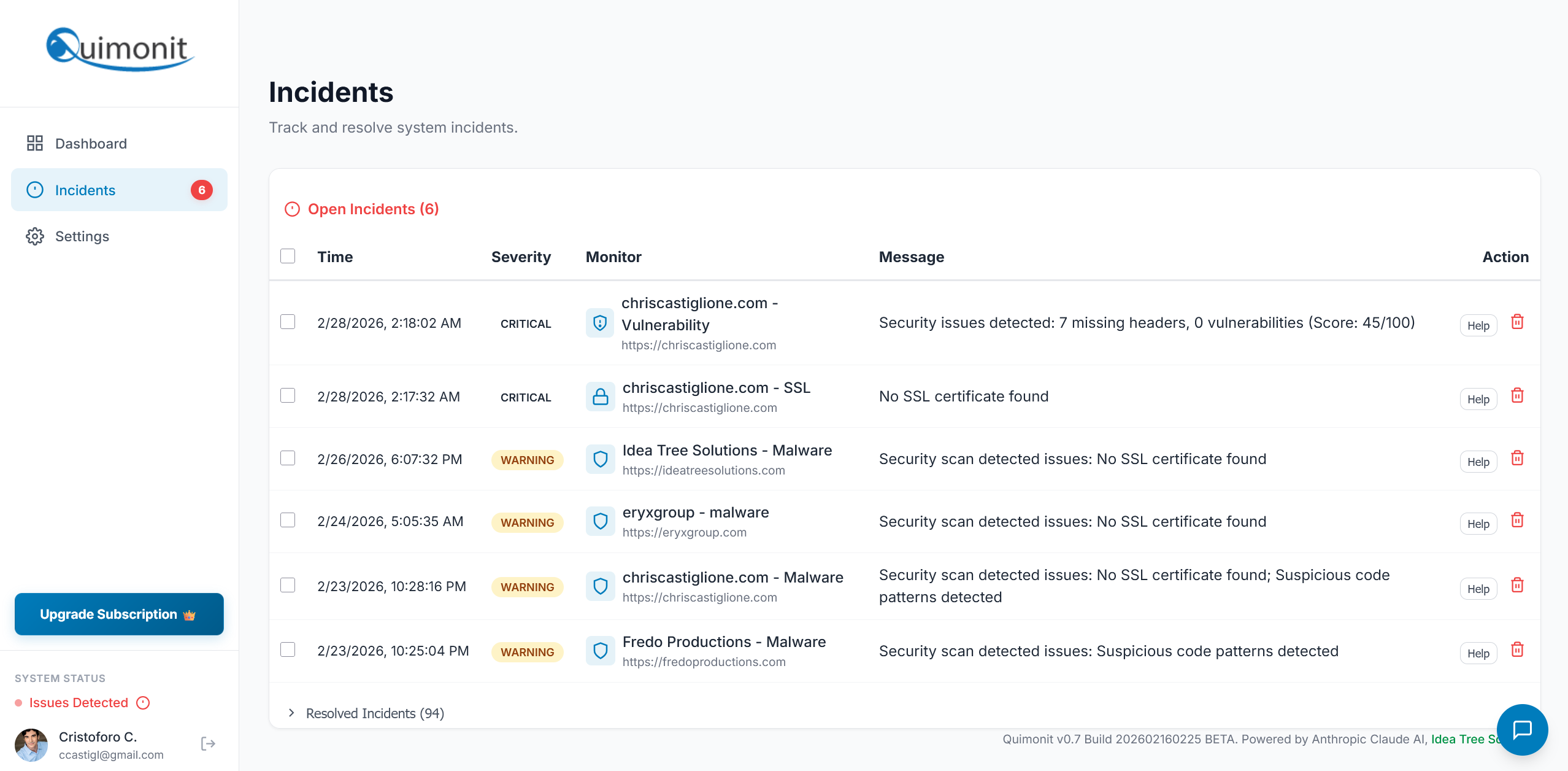Click the lock icon for SSL monitor
1568x771 pixels.
pyautogui.click(x=600, y=397)
